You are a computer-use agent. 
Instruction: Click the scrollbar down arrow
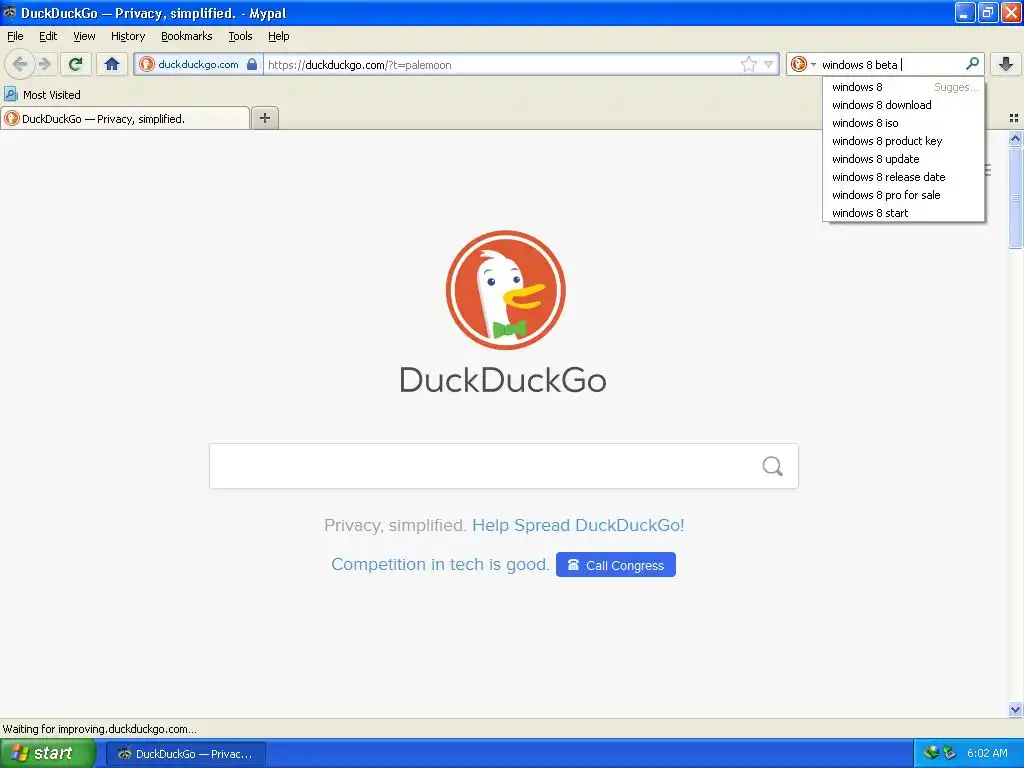(x=1015, y=709)
